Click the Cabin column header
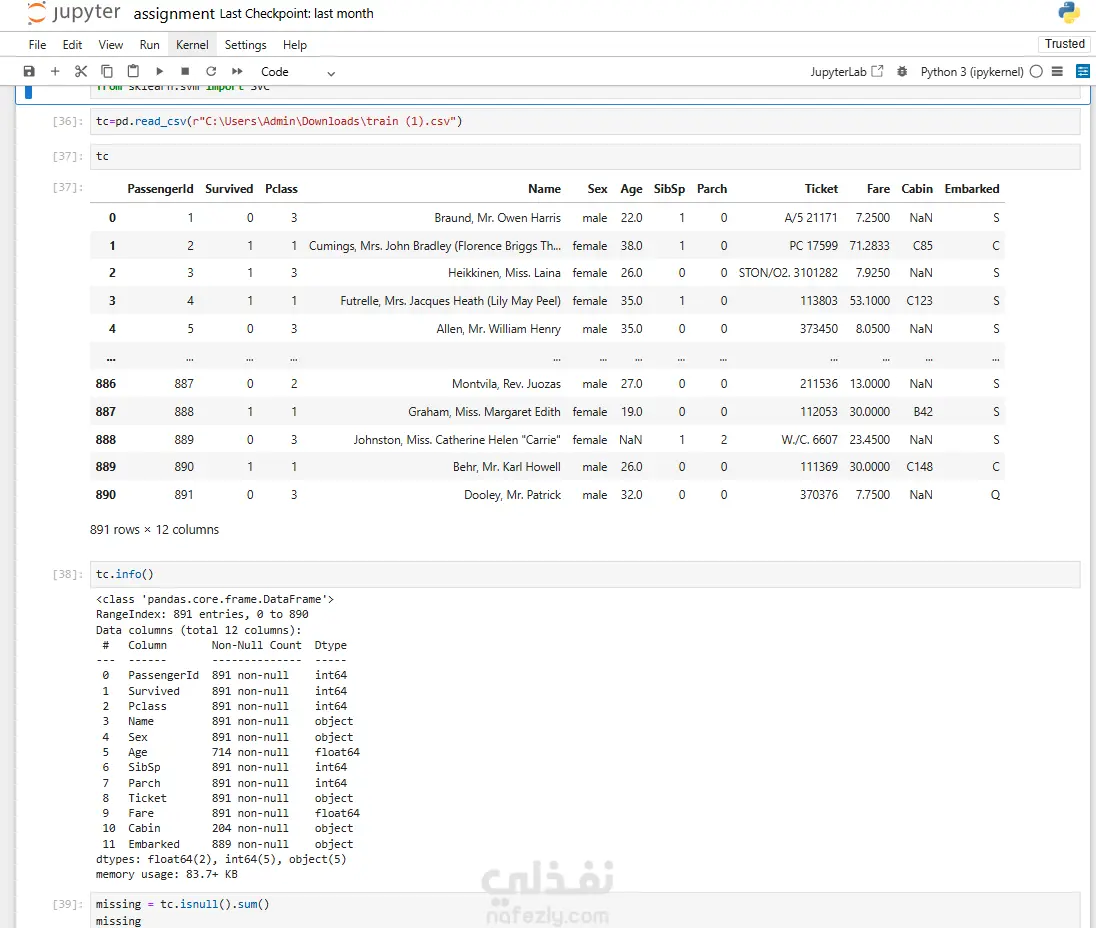This screenshot has width=1096, height=928. 916,189
